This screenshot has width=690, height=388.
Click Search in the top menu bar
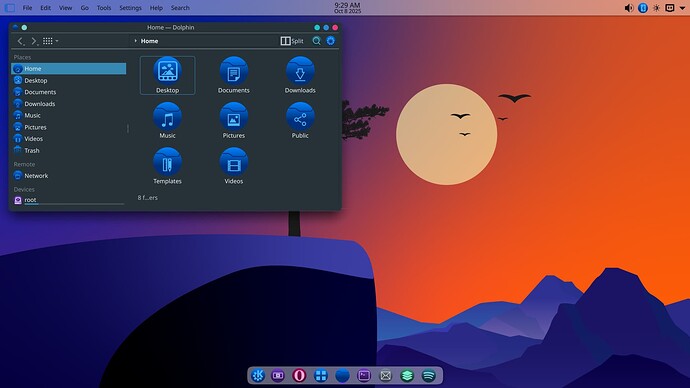pos(180,7)
